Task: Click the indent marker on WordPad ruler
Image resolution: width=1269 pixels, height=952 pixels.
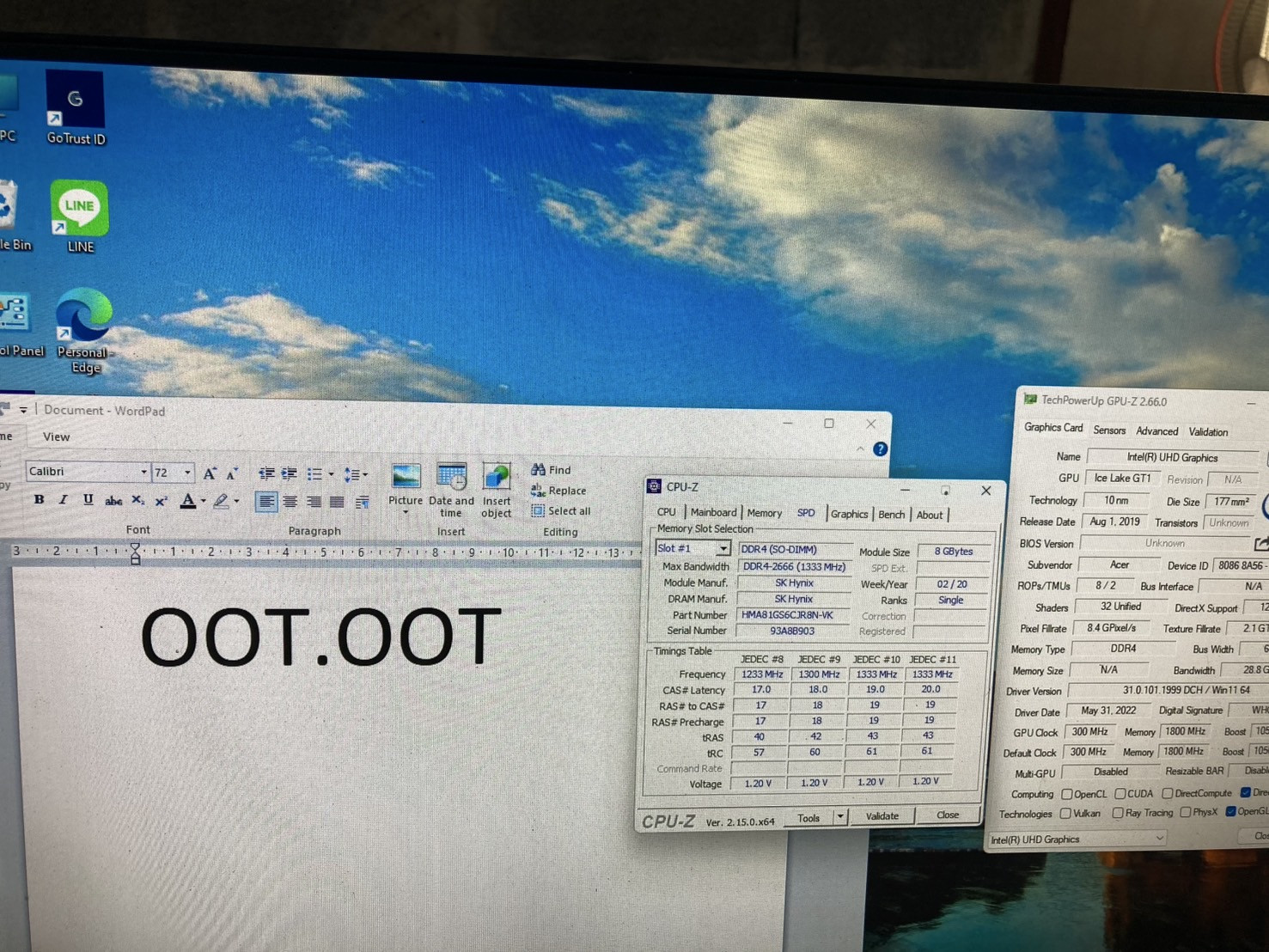Action: 135,554
